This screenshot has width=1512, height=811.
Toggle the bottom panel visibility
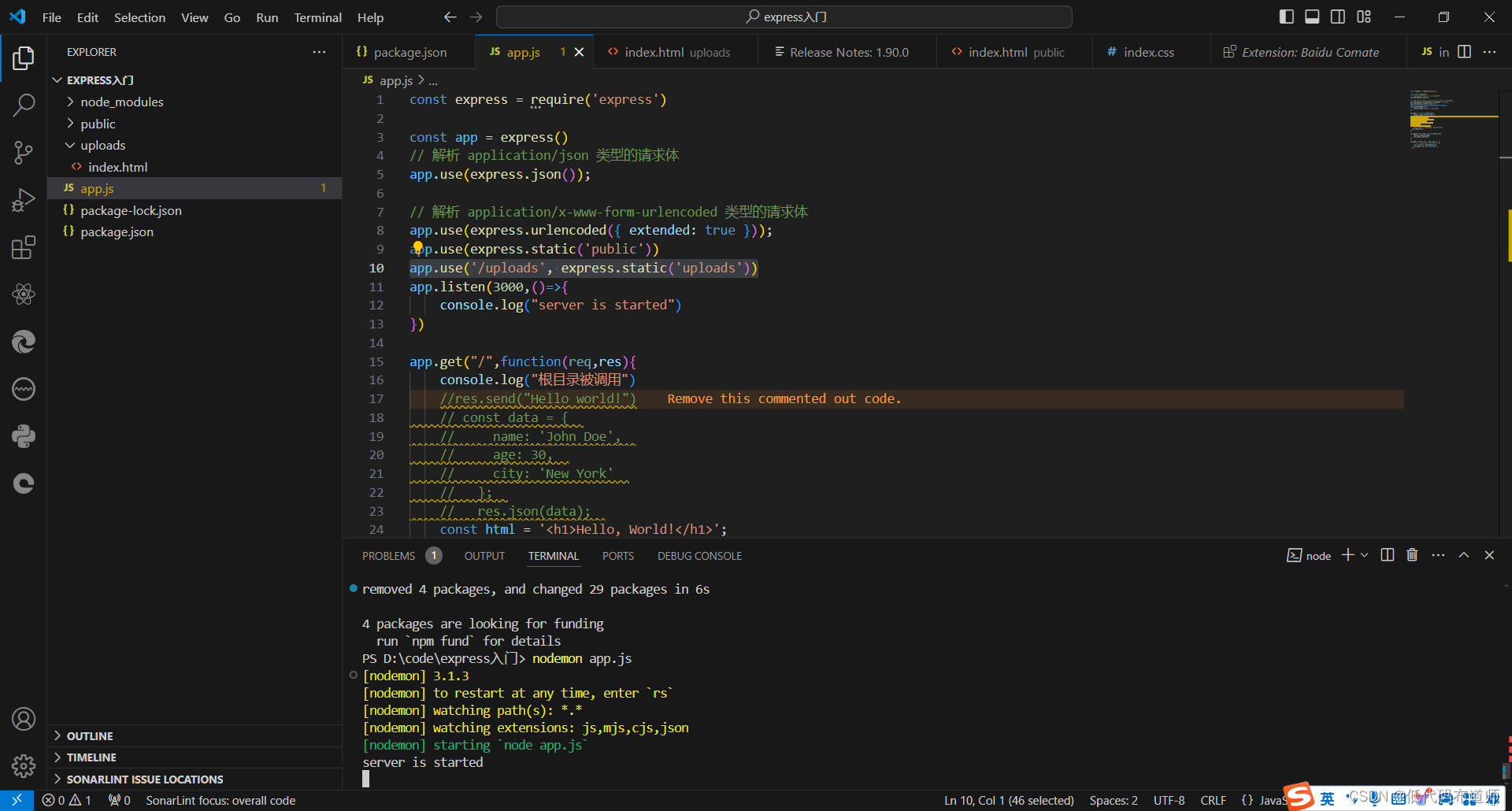[x=1312, y=17]
